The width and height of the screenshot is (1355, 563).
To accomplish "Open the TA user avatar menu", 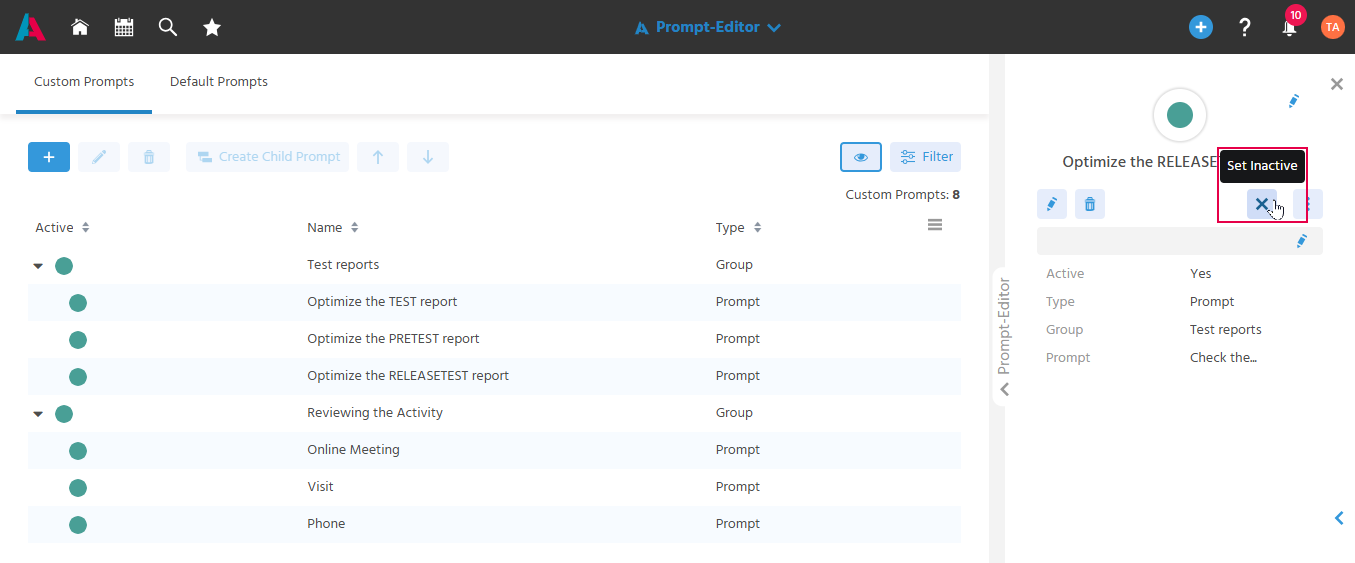I will (x=1332, y=28).
